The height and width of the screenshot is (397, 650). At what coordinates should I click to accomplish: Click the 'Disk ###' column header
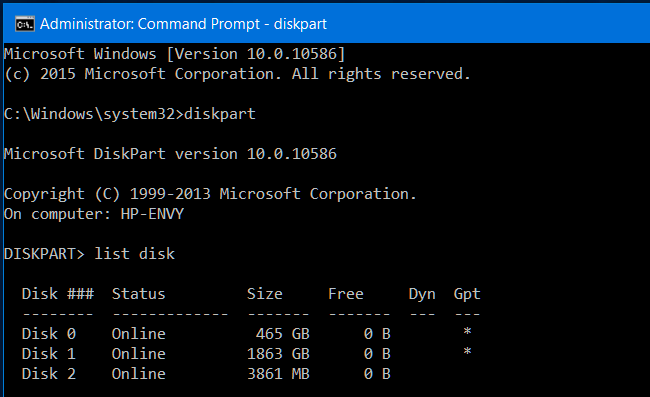(x=58, y=294)
